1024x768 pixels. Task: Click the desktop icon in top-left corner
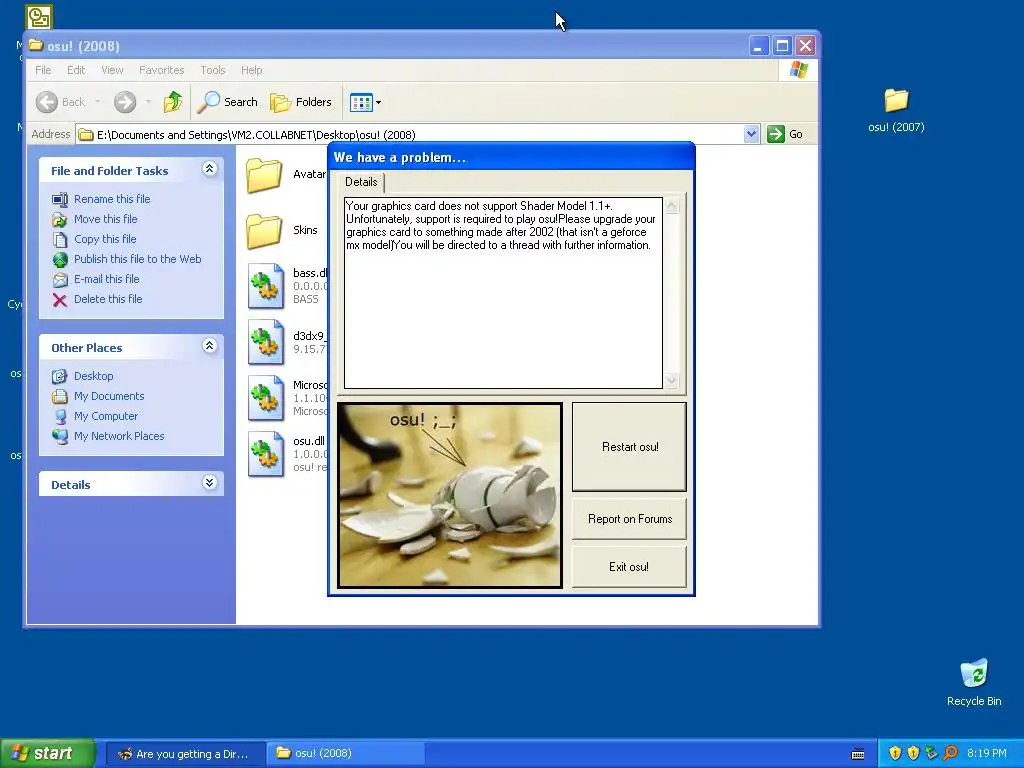click(39, 17)
